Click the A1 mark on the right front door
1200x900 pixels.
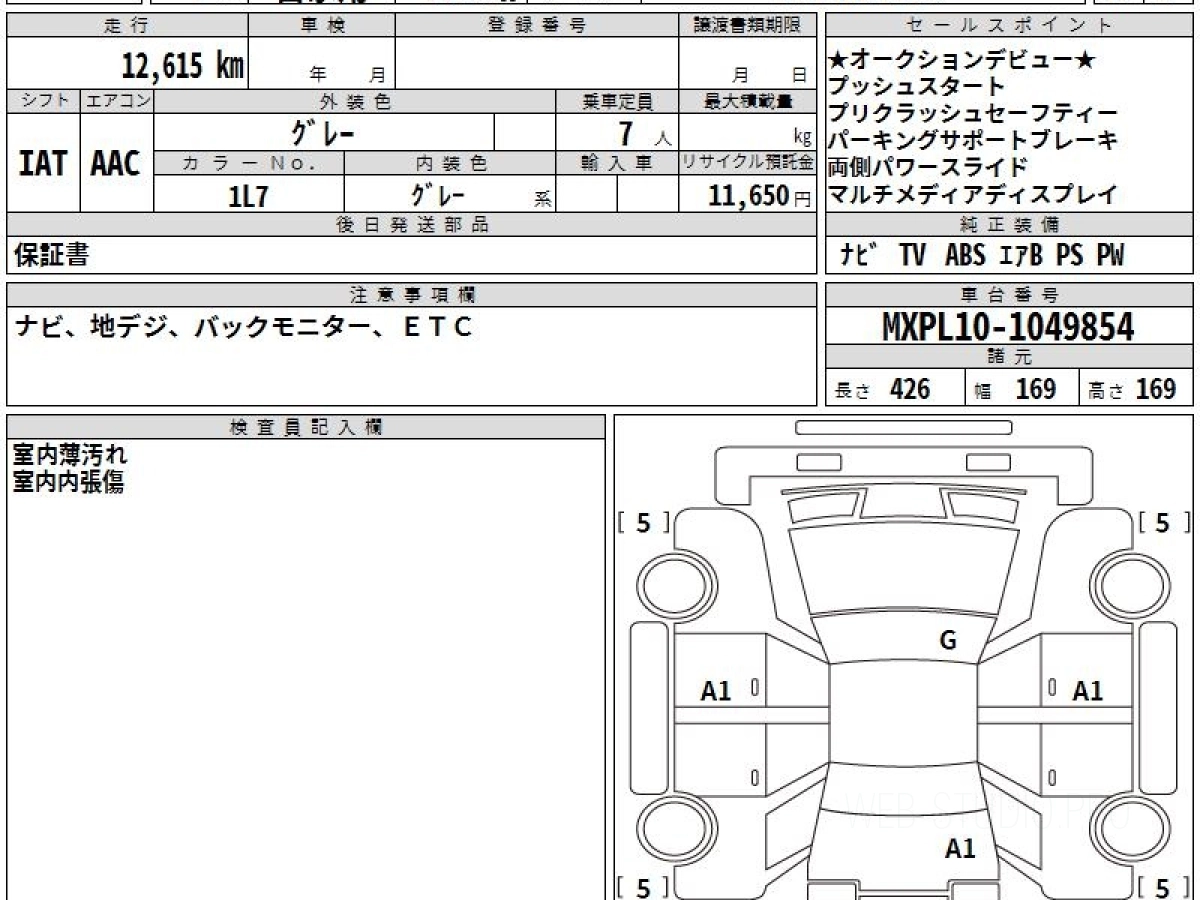pos(1088,690)
